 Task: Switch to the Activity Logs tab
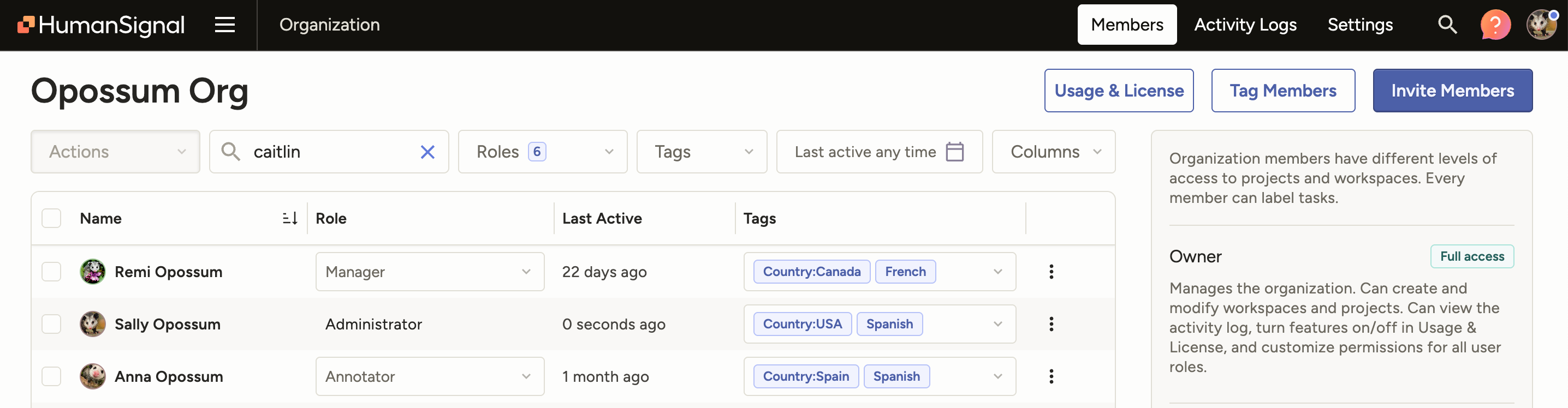point(1245,25)
